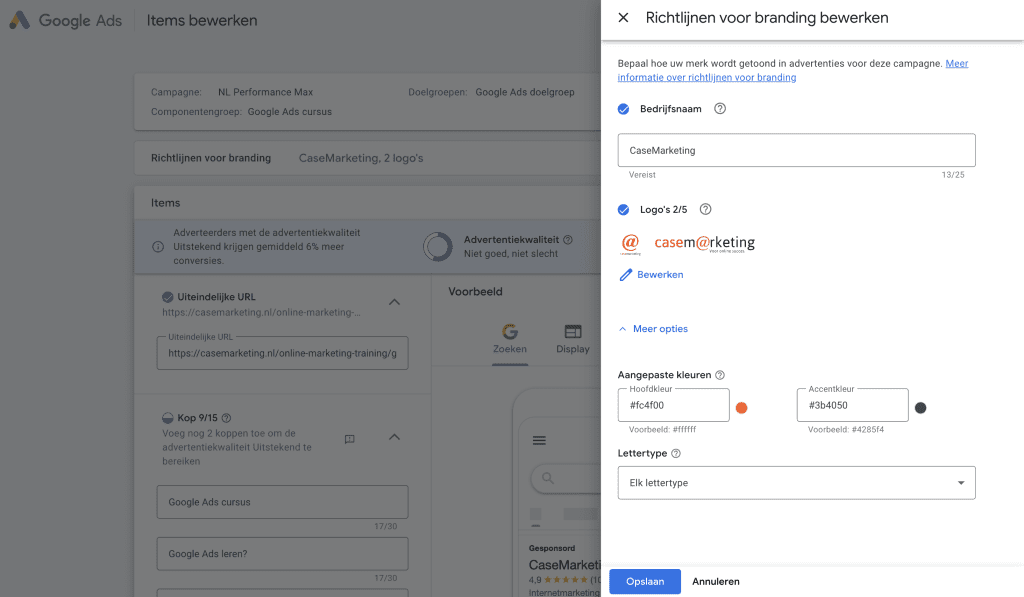Collapse the Uiteindelijke URL section

[394, 302]
